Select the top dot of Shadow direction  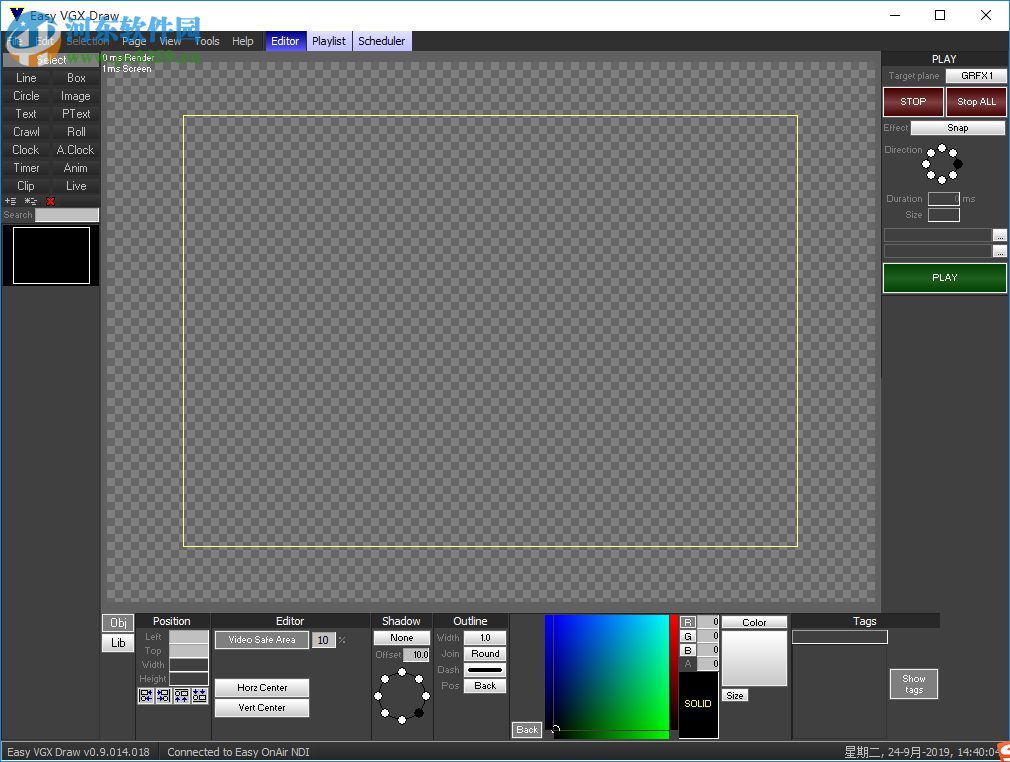pyautogui.click(x=402, y=673)
